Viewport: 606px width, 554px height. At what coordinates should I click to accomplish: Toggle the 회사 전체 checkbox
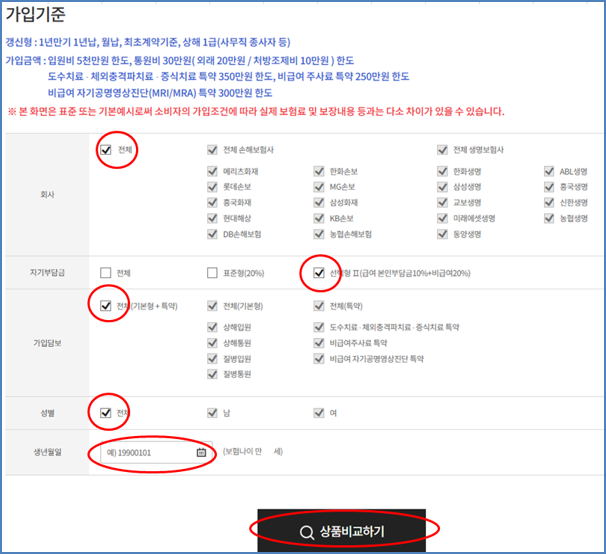pos(106,150)
